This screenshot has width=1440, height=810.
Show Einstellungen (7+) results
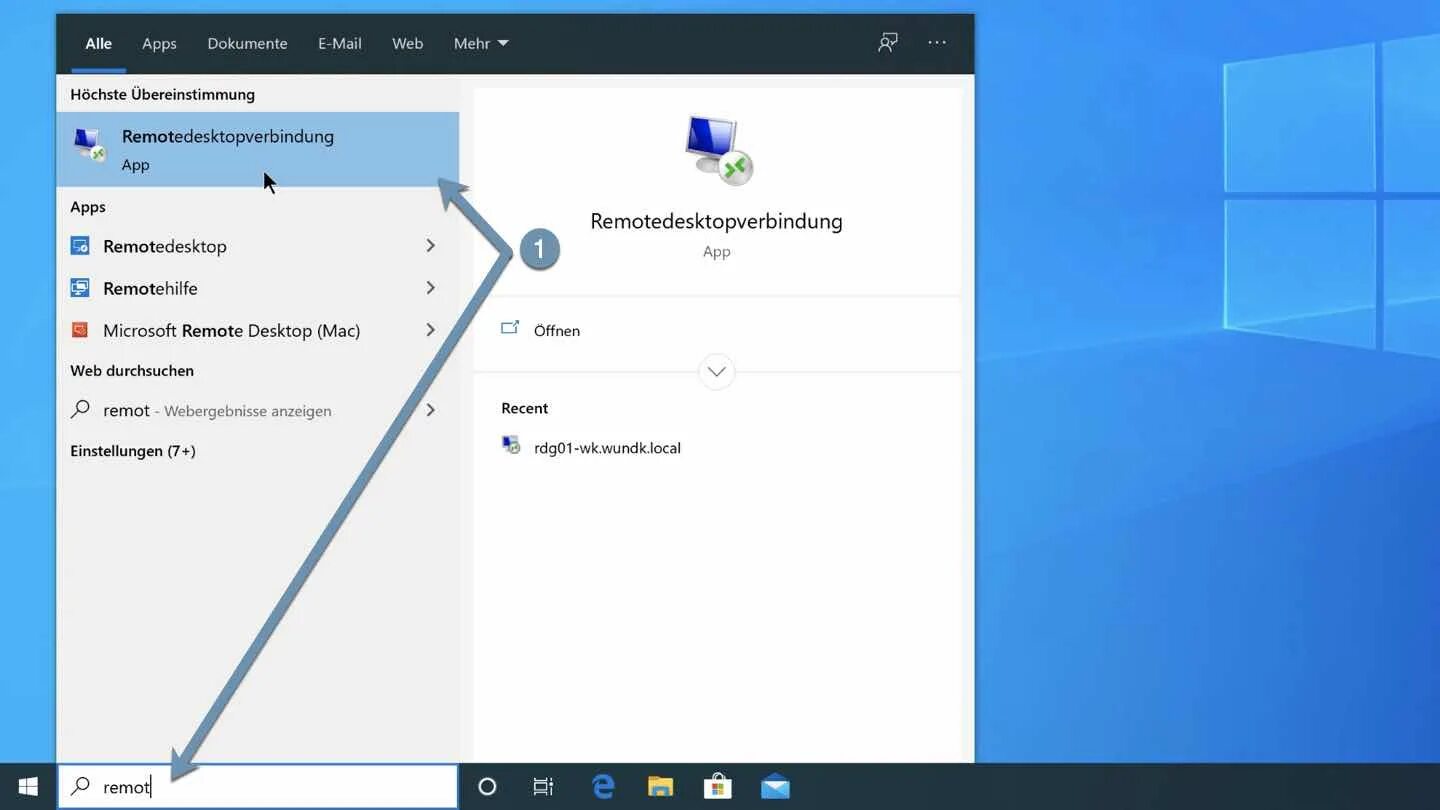click(x=133, y=451)
